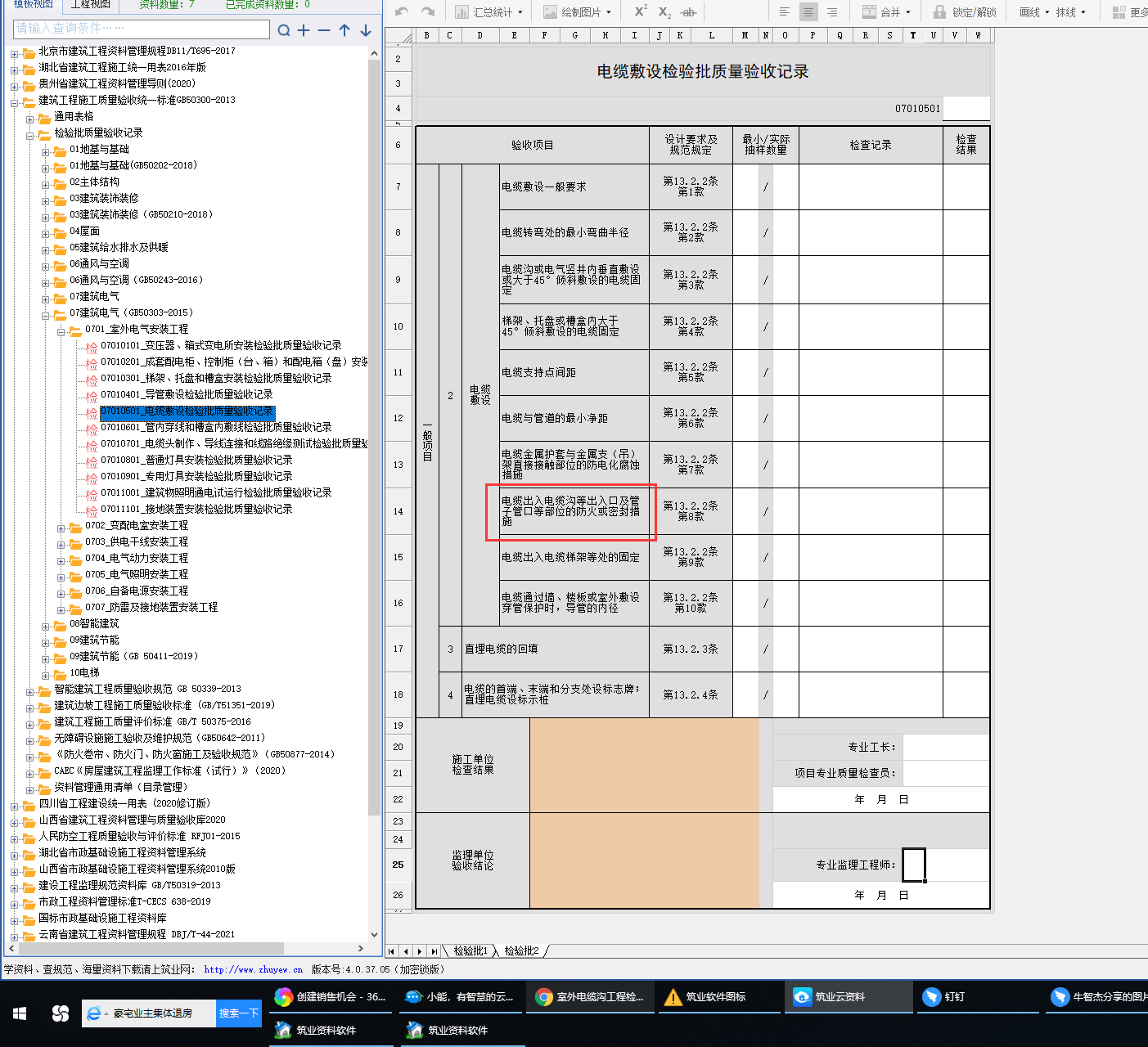The height and width of the screenshot is (1047, 1148).
Task: Select 07011101_接地装置安装 tree item
Action: 196,509
